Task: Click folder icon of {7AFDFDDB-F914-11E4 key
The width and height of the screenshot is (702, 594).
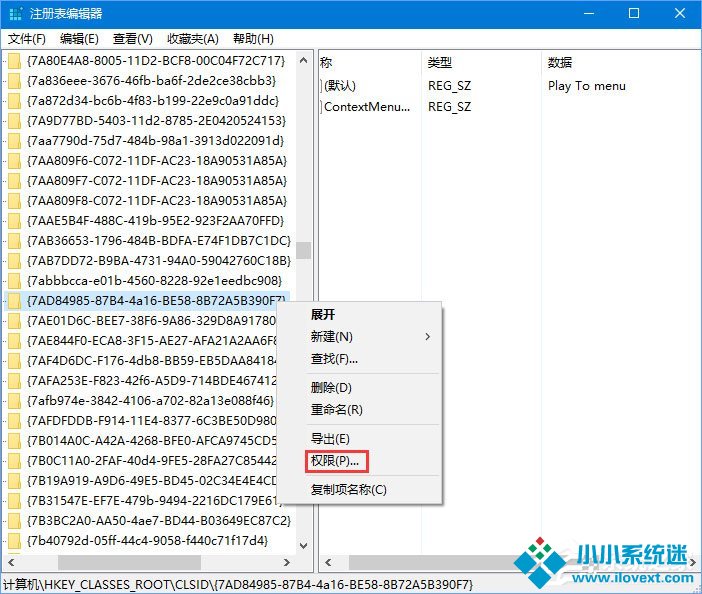Action: pyautogui.click(x=14, y=421)
